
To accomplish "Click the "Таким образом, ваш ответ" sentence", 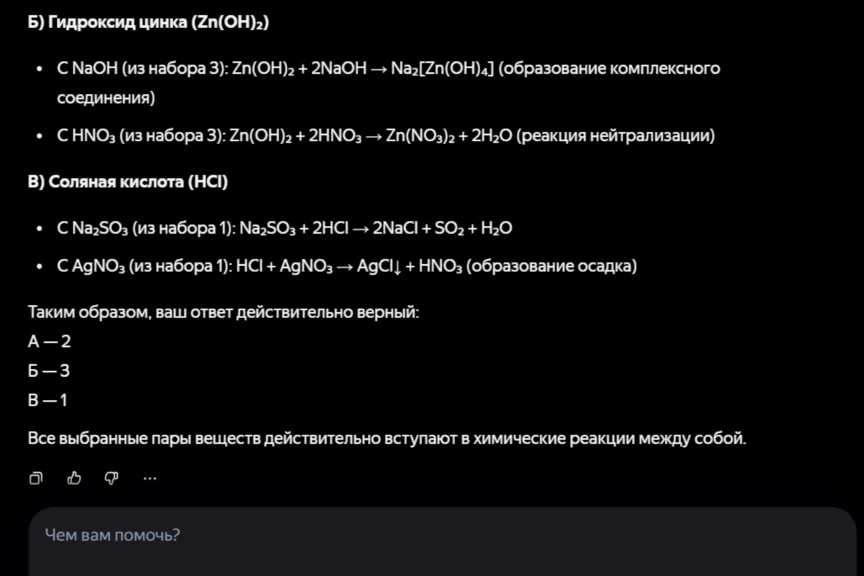I will pyautogui.click(x=223, y=312).
